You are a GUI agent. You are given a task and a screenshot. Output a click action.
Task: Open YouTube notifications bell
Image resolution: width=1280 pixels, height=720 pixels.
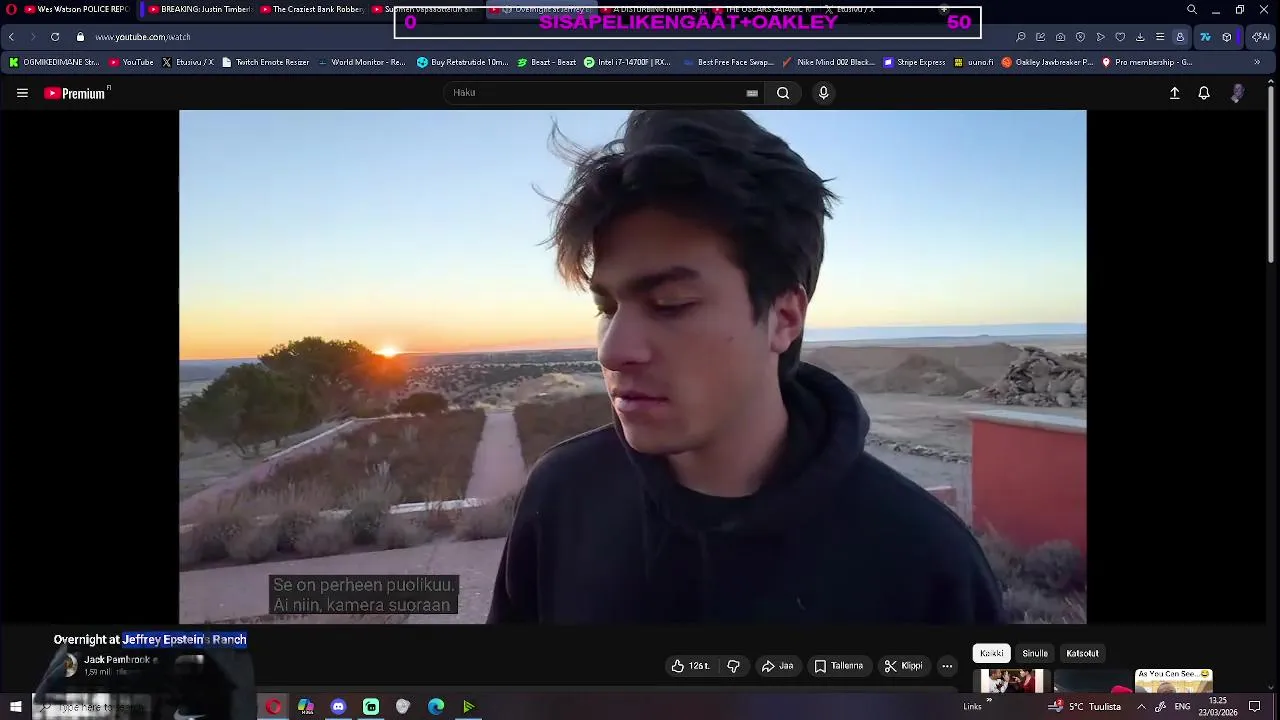(1204, 93)
